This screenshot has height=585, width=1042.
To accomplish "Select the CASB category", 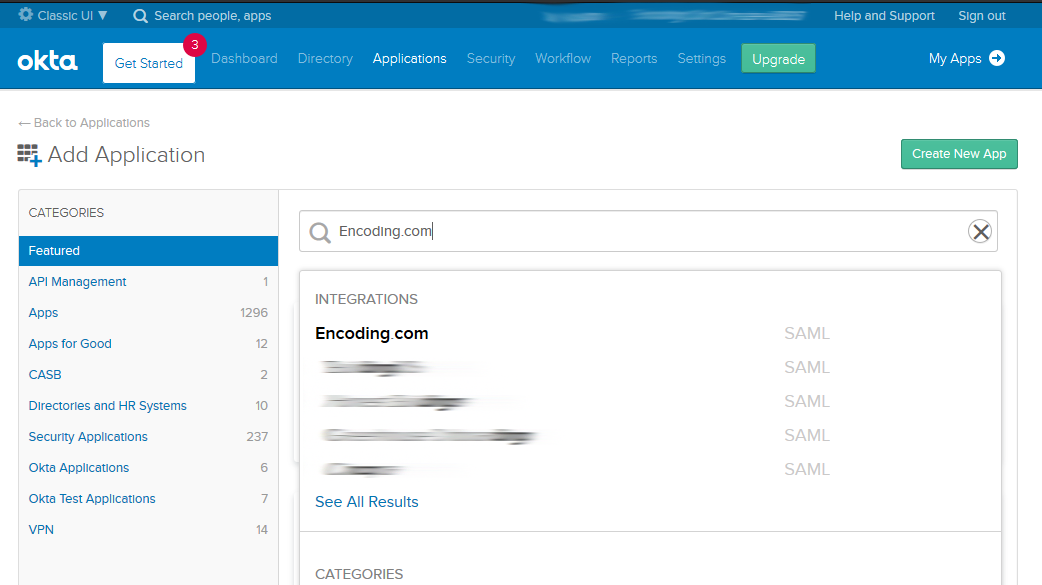I will coord(45,375).
